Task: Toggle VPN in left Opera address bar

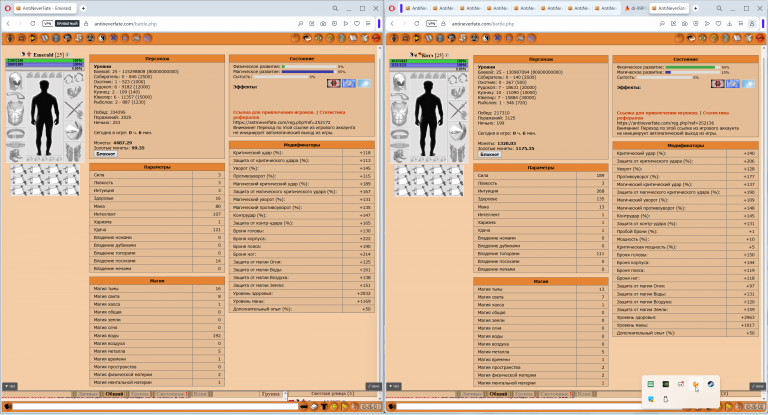Action: tap(48, 24)
